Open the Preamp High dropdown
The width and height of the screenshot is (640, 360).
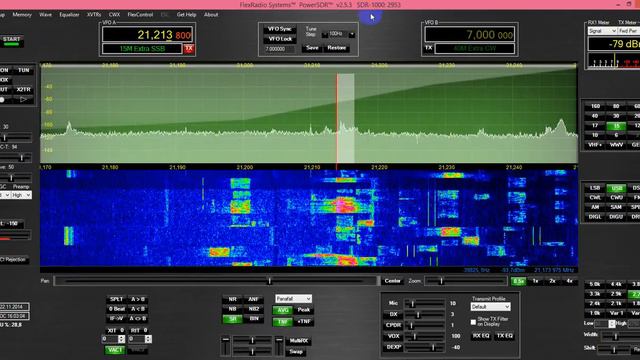pos(21,196)
